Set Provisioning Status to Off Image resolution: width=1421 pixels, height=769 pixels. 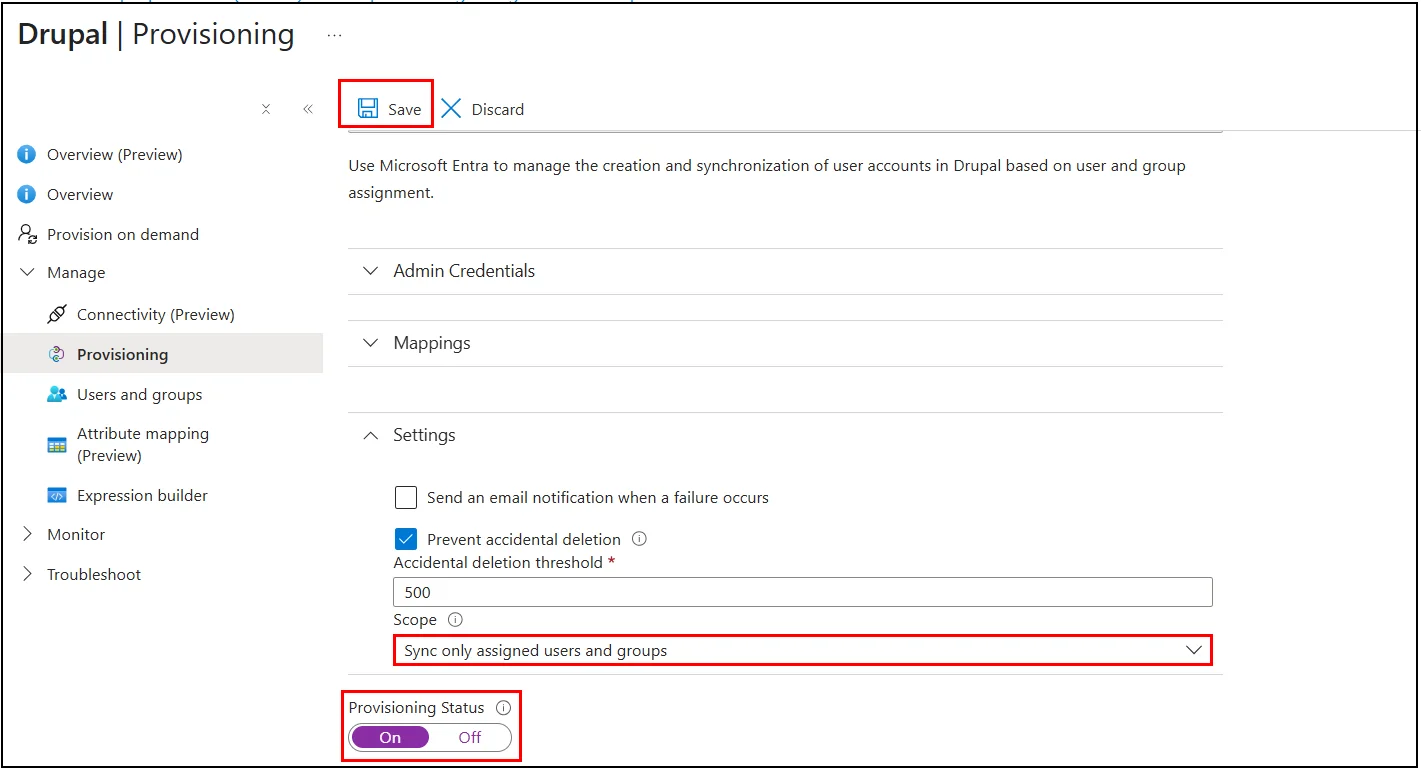click(x=470, y=737)
